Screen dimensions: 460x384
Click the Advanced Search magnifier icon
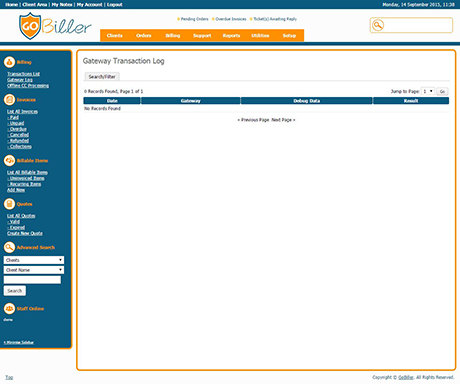tap(9, 247)
